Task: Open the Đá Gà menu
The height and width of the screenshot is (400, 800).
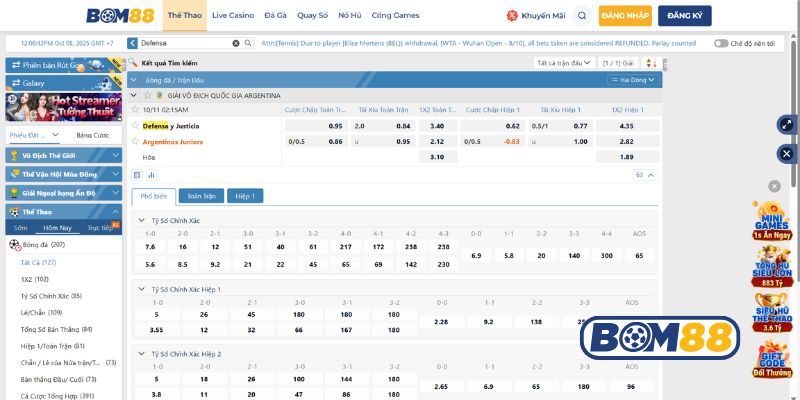Action: pos(276,15)
